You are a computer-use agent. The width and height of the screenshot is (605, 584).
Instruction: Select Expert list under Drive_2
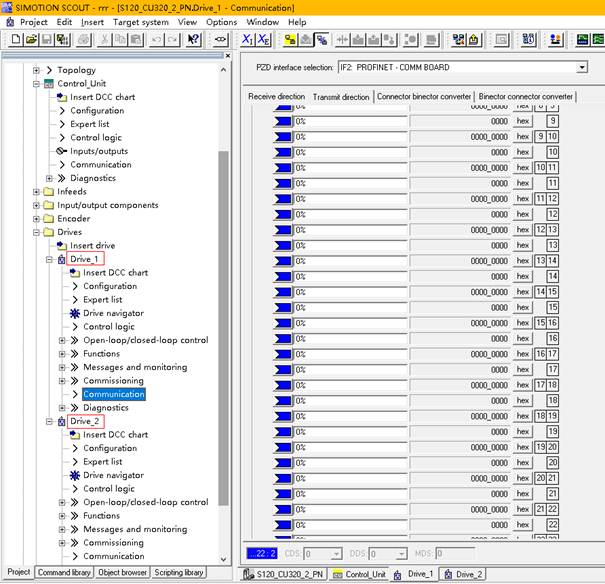tap(102, 462)
